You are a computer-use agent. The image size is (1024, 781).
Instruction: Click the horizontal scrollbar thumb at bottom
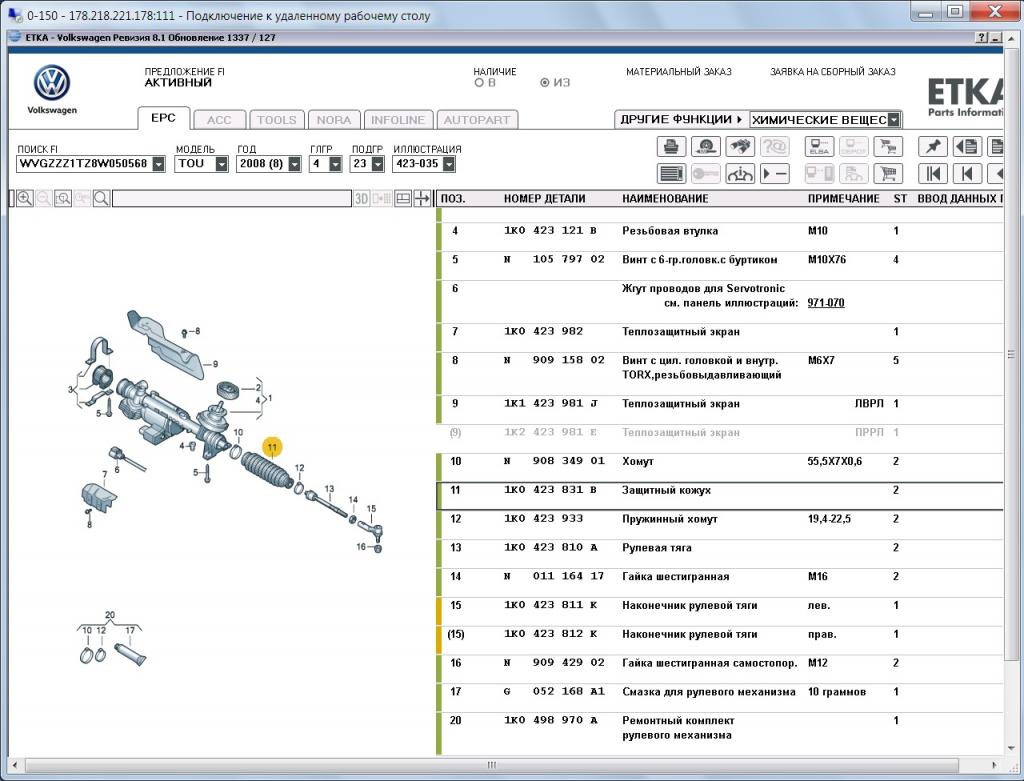point(492,765)
